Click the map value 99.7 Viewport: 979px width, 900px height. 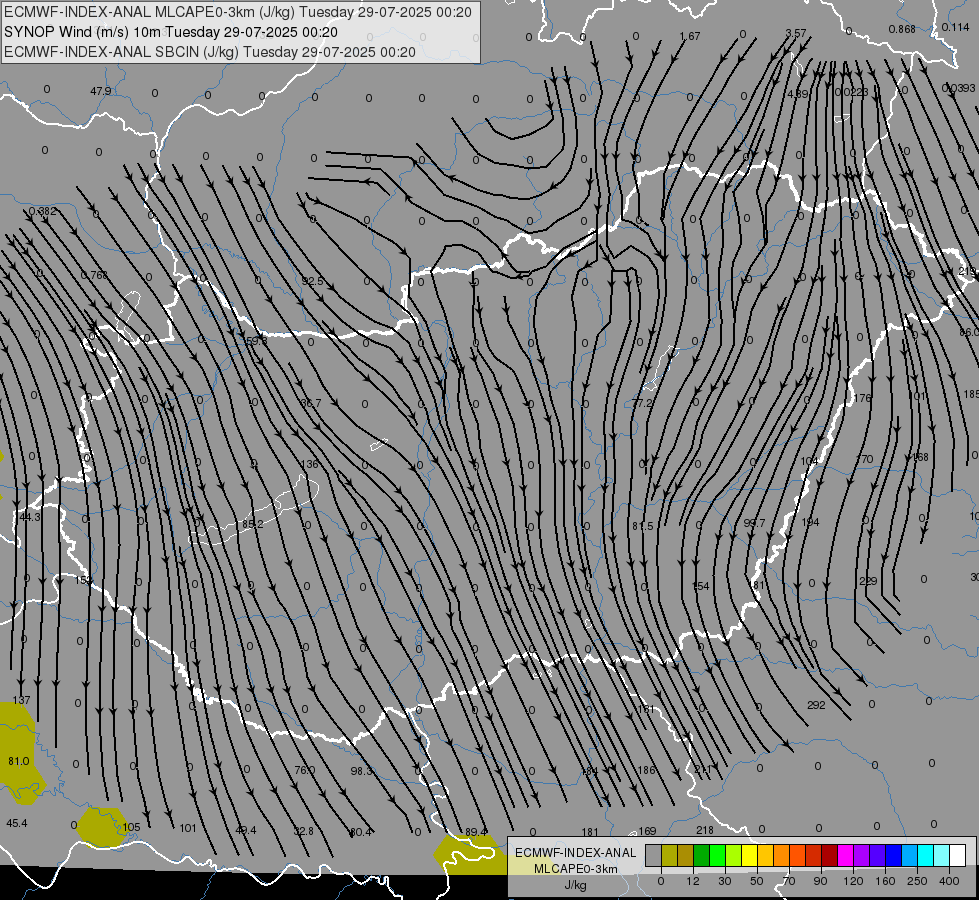pyautogui.click(x=754, y=523)
